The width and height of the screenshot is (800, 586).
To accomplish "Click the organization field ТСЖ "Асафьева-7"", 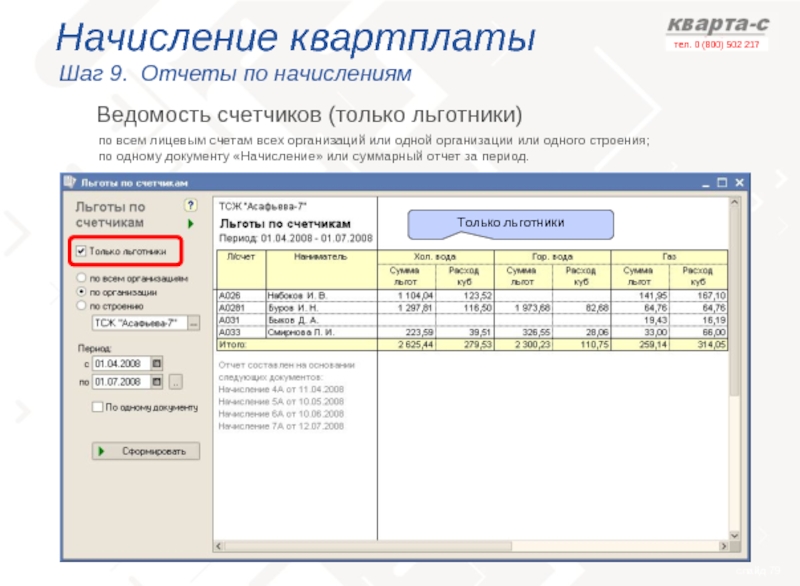I will (140, 323).
